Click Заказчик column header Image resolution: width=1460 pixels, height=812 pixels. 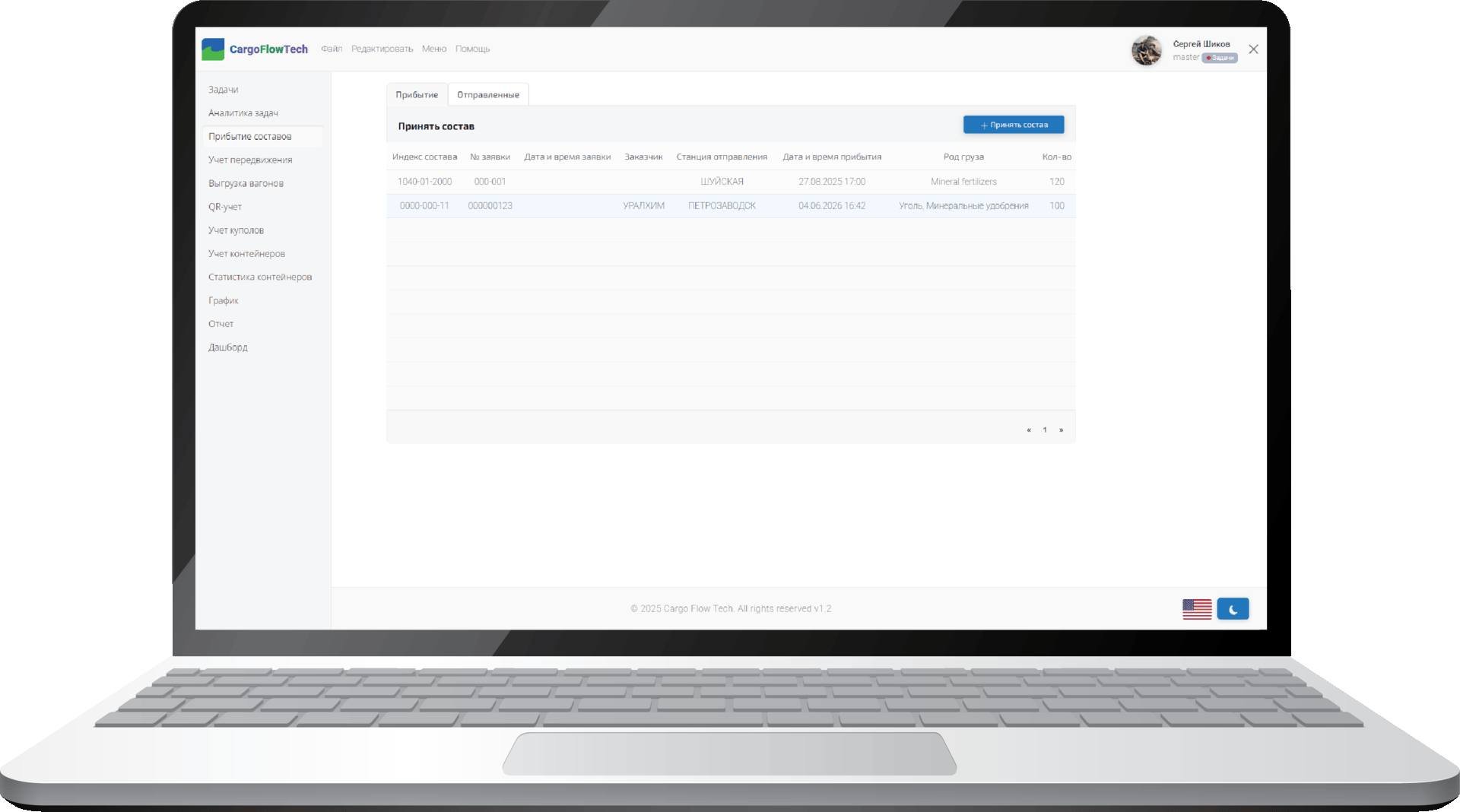coord(643,157)
